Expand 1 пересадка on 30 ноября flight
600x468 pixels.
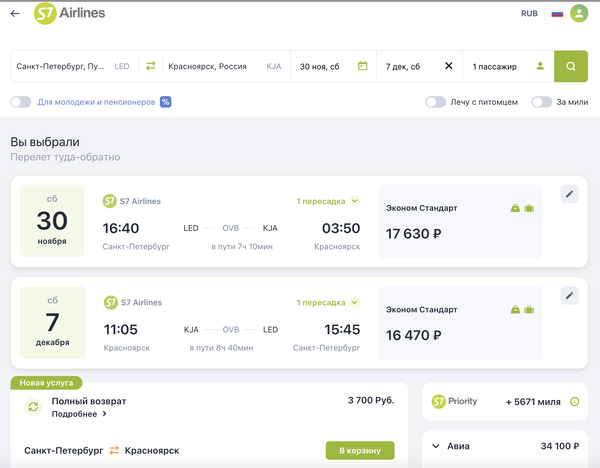(x=328, y=201)
